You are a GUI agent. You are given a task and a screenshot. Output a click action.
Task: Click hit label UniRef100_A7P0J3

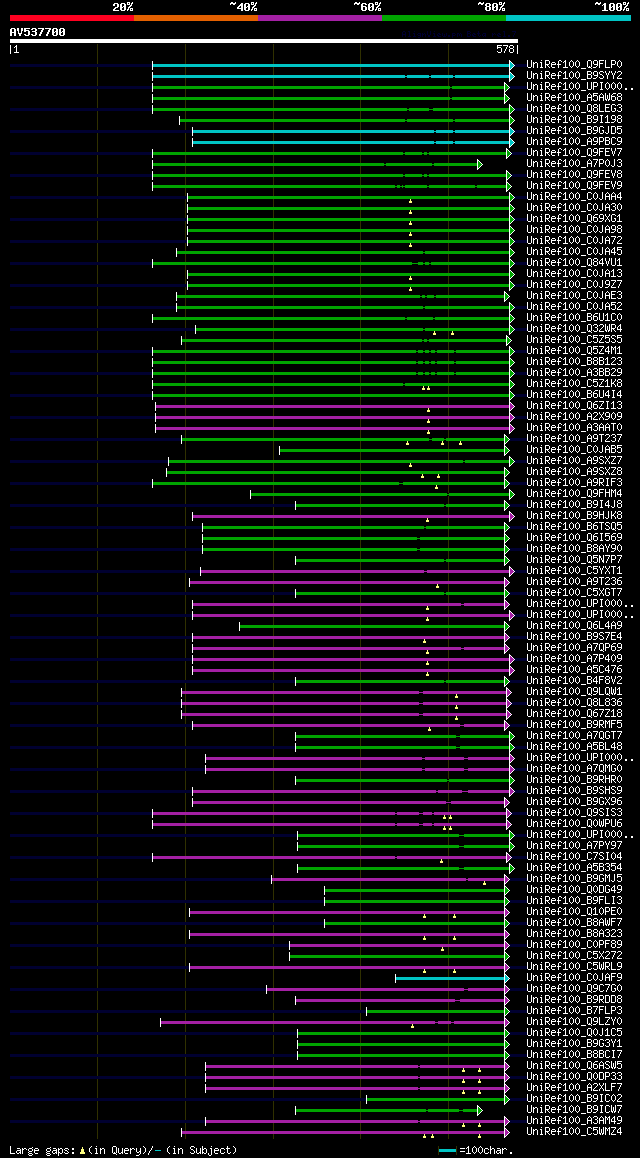pos(574,164)
